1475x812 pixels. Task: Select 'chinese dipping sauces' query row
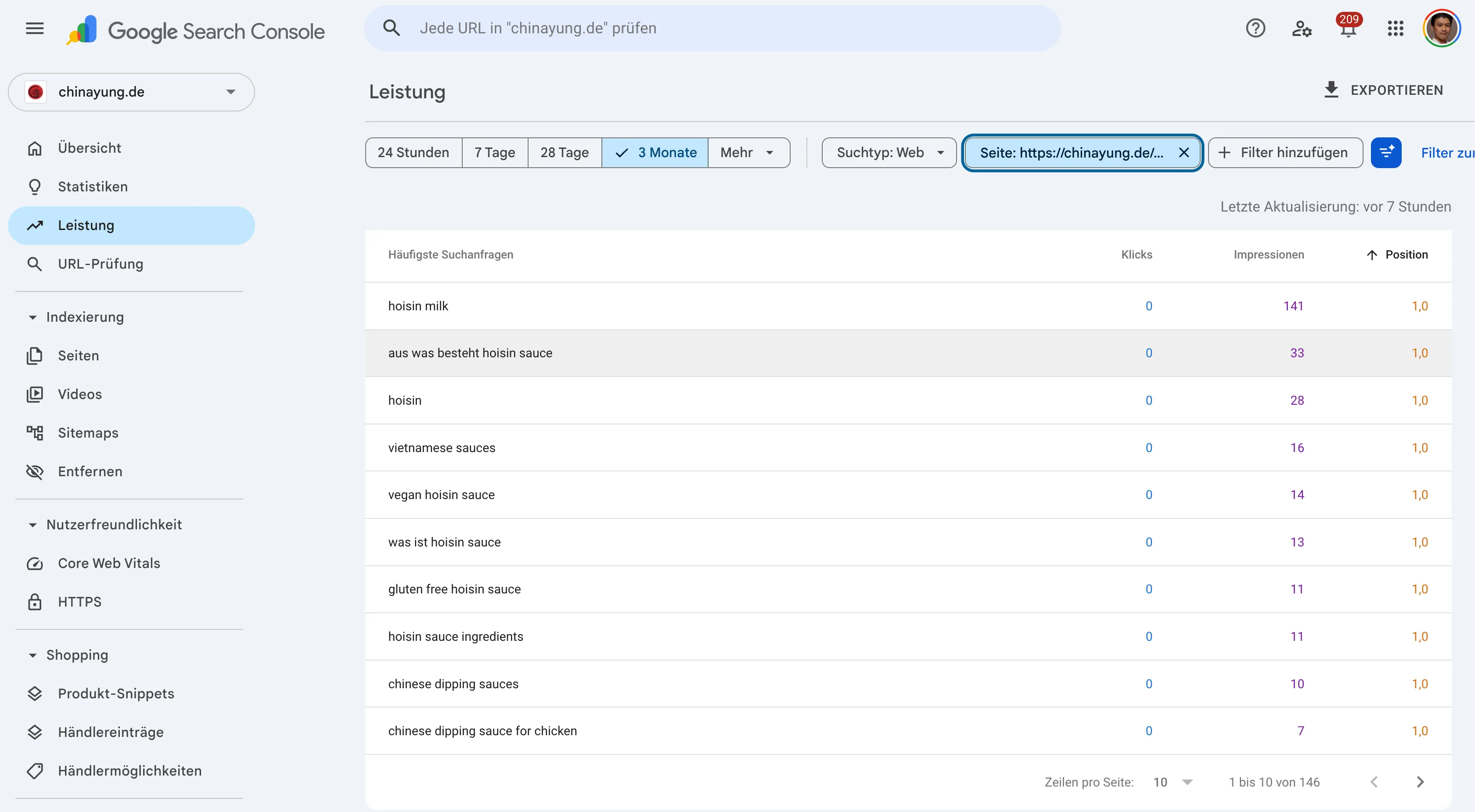click(x=908, y=684)
